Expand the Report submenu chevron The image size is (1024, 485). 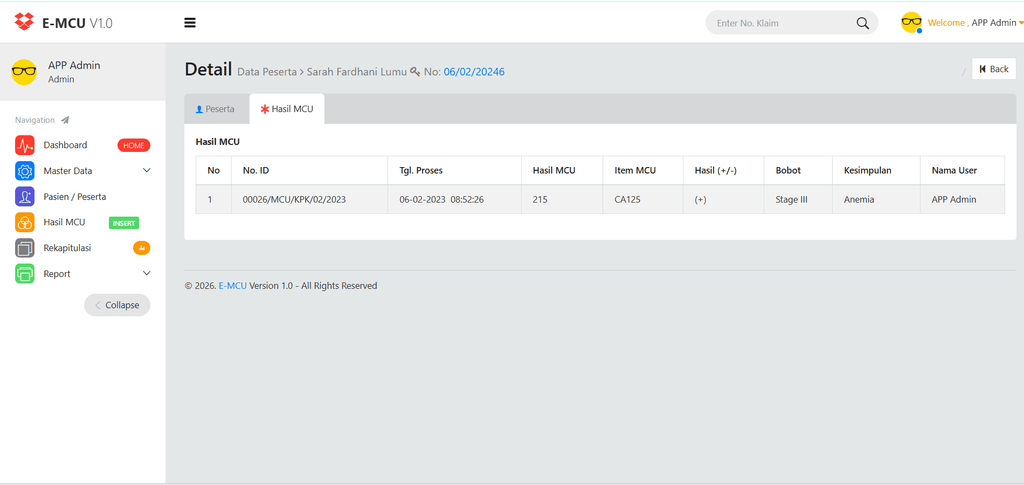coord(146,274)
